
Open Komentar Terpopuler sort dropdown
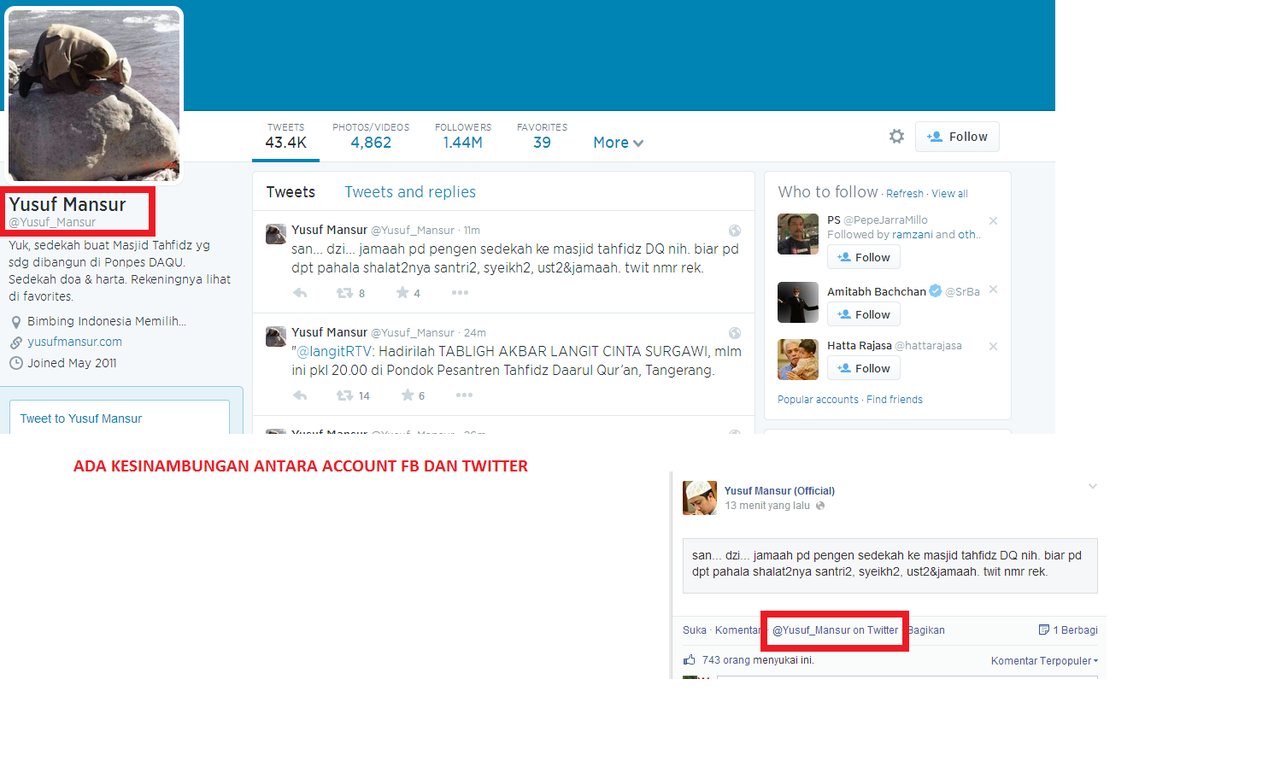tap(1045, 661)
